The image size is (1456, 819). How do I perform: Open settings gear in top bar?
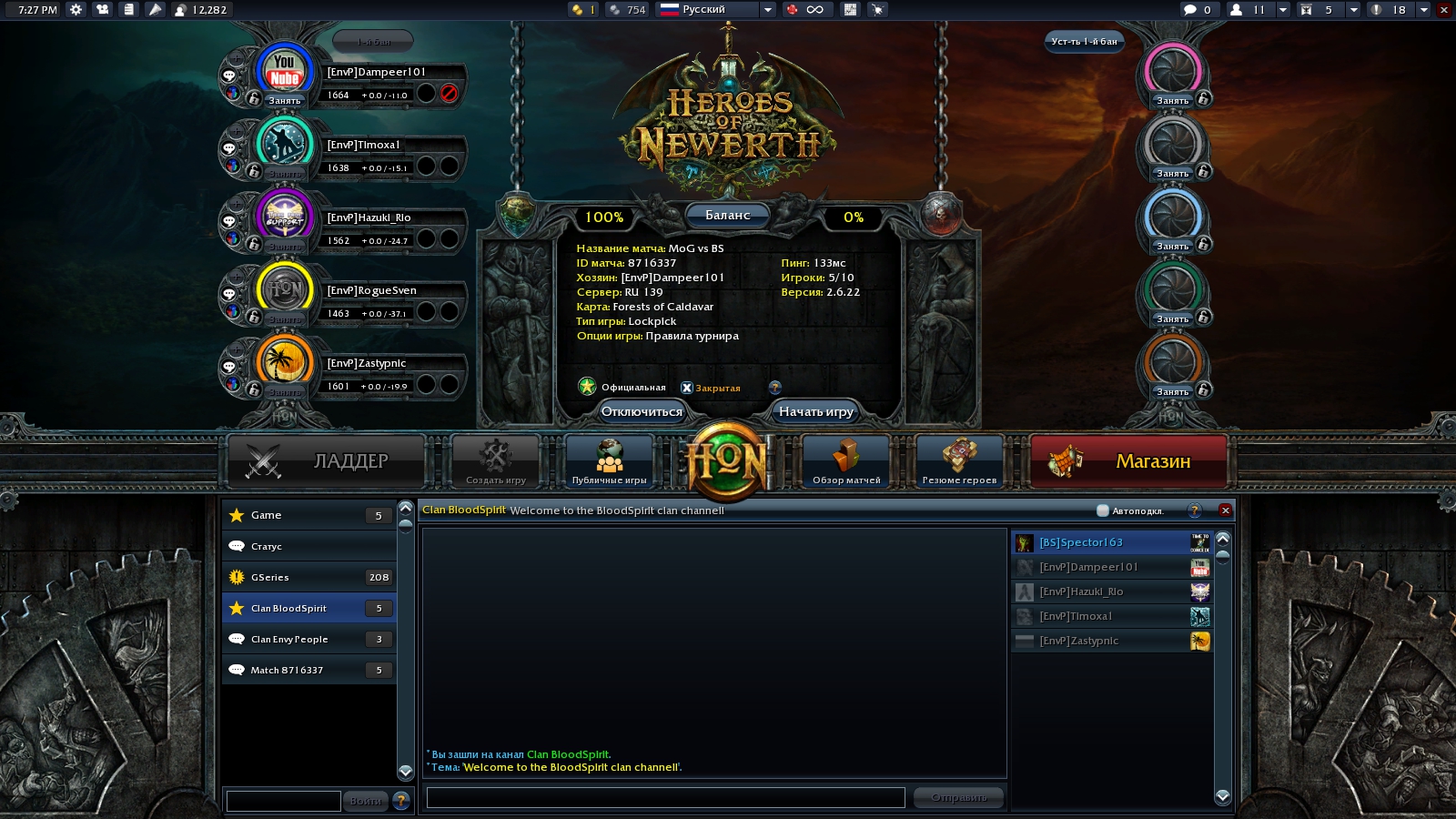[x=76, y=10]
